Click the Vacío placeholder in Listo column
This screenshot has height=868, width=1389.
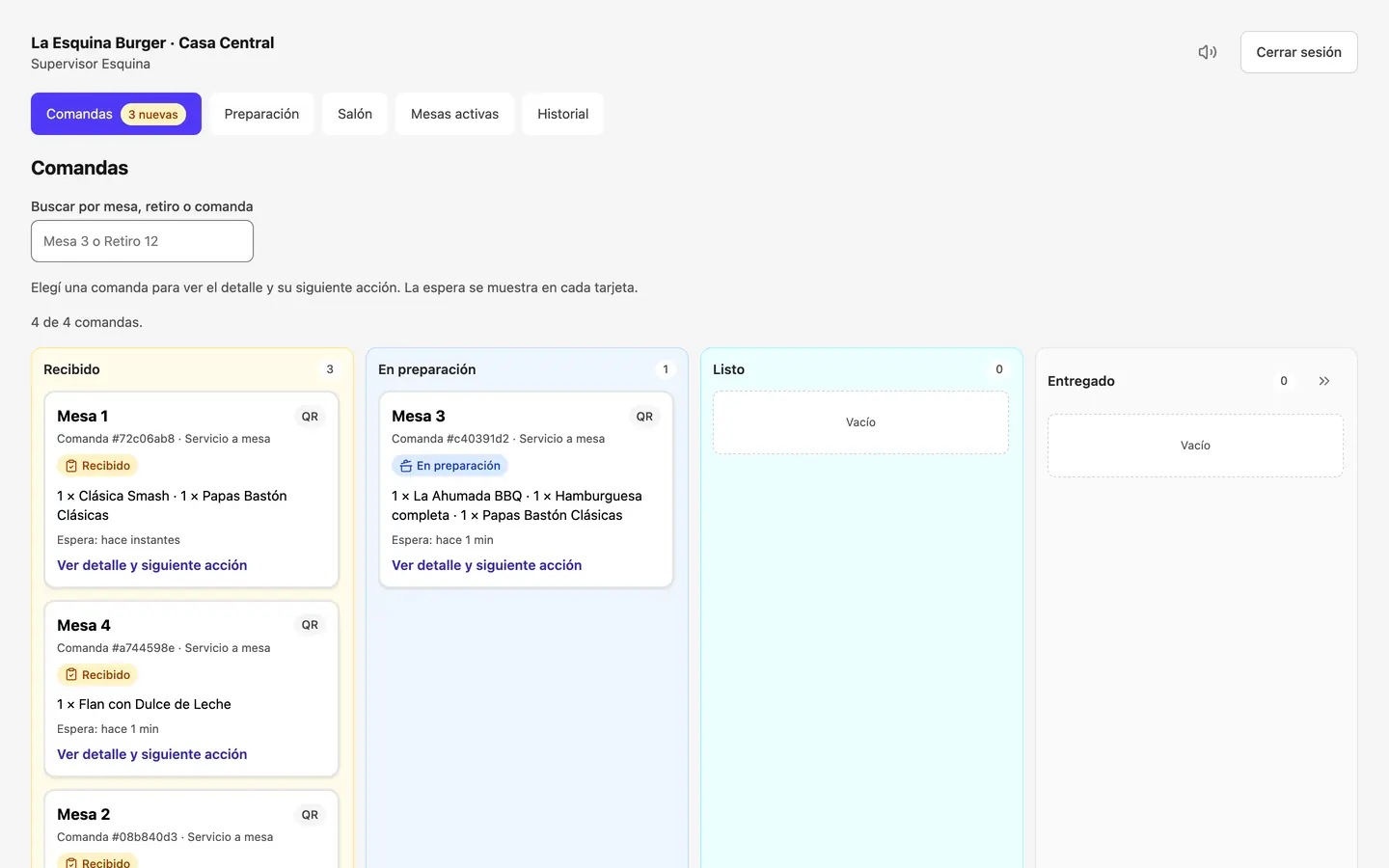(860, 422)
